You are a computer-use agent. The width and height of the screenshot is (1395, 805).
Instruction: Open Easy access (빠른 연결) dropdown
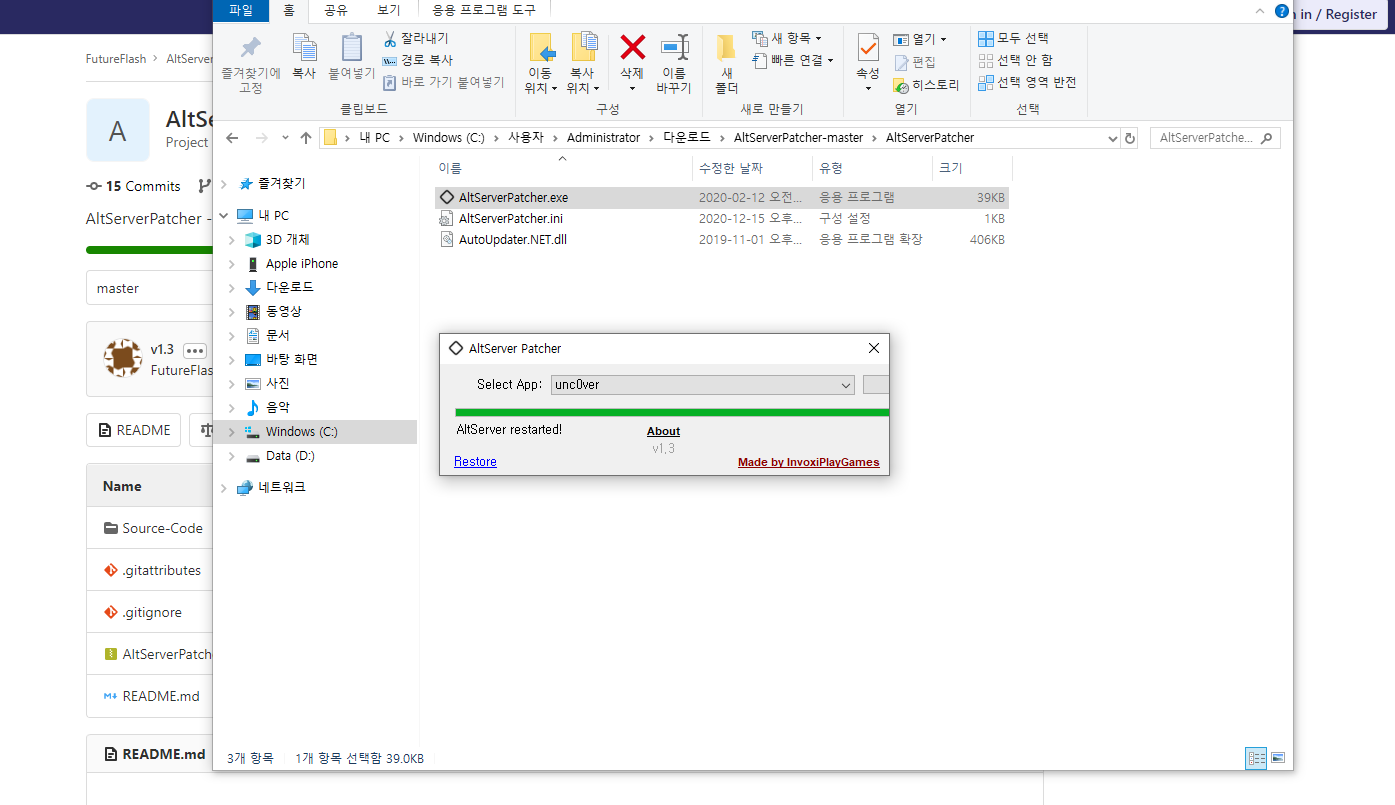pyautogui.click(x=792, y=60)
